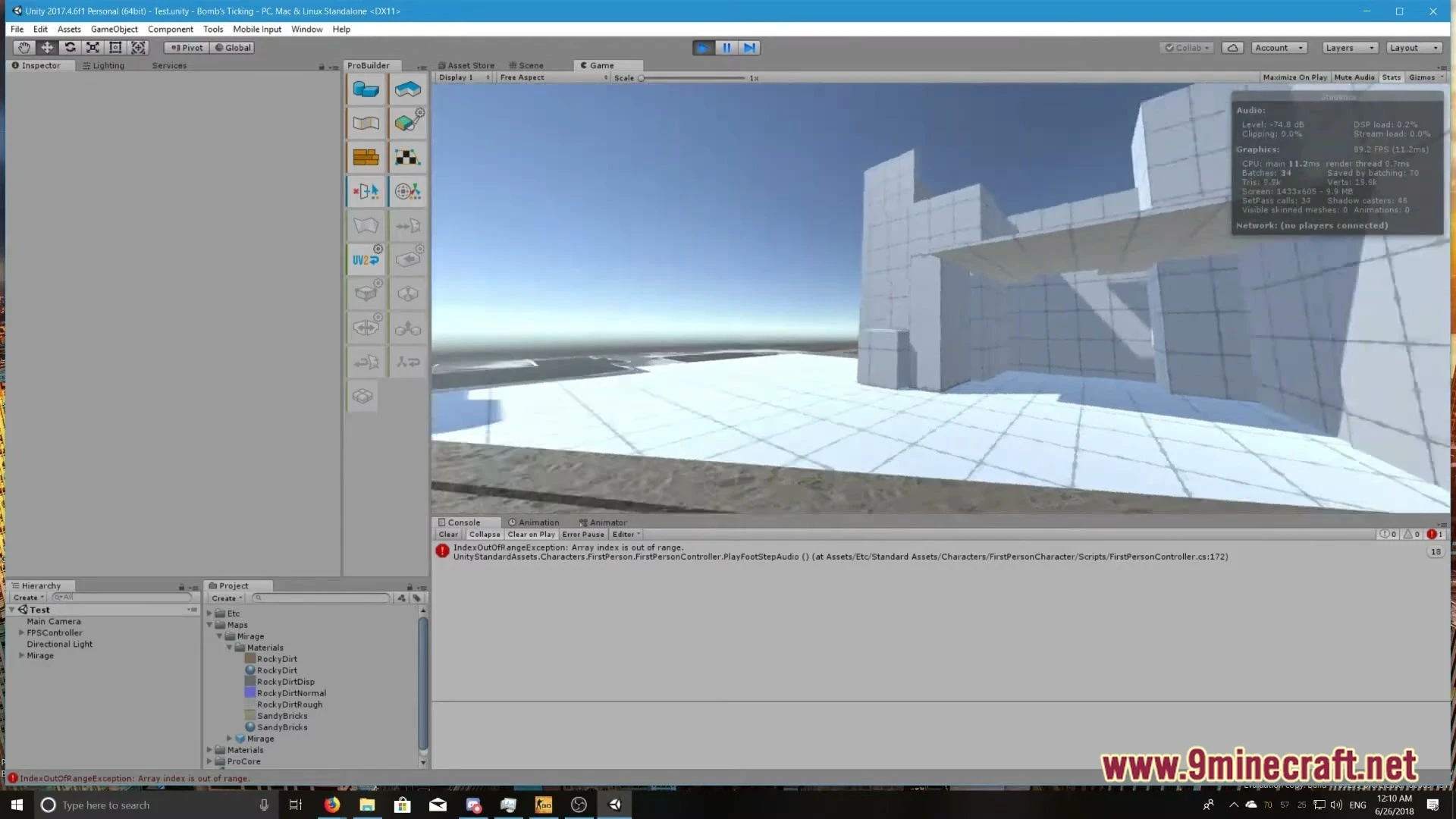Toggle console Collapse mode
The image size is (1456, 819).
[484, 535]
